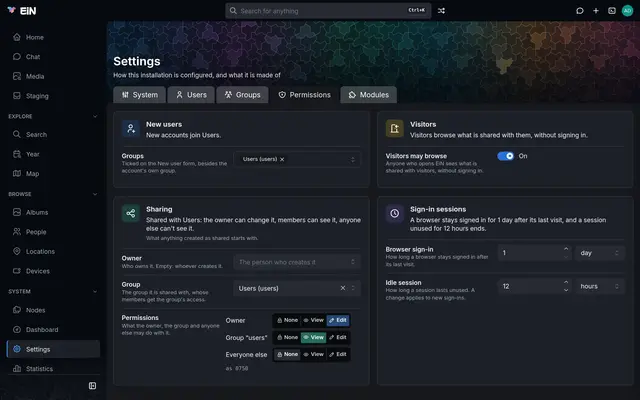Set Everyone else permission to Edit
The width and height of the screenshot is (640, 400).
[338, 355]
